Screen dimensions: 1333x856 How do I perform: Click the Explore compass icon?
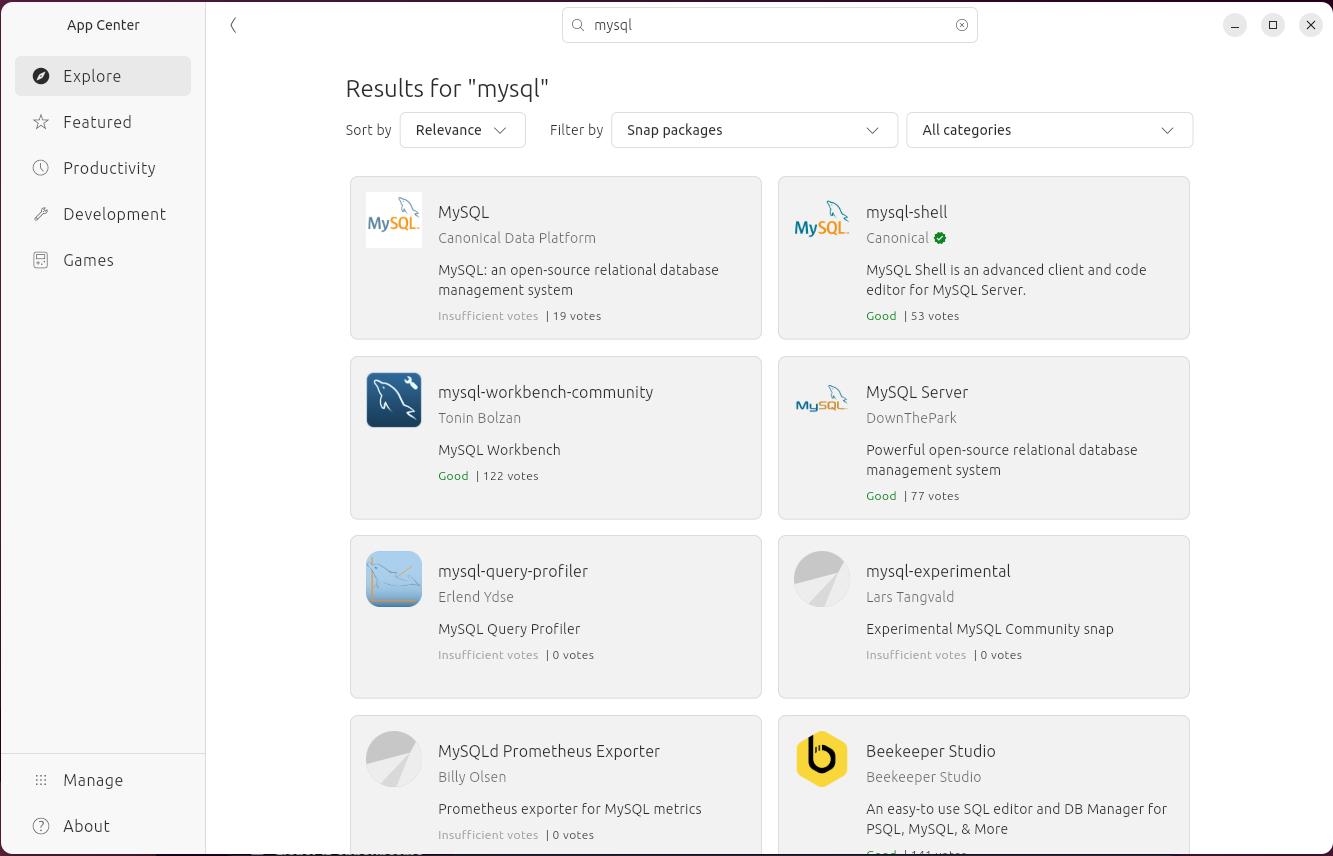[x=41, y=76]
